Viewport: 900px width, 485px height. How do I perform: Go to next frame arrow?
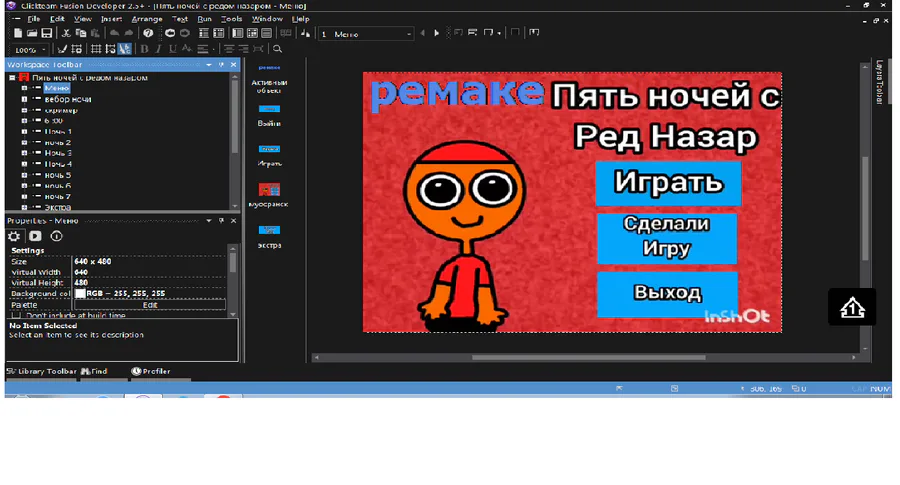pyautogui.click(x=437, y=33)
